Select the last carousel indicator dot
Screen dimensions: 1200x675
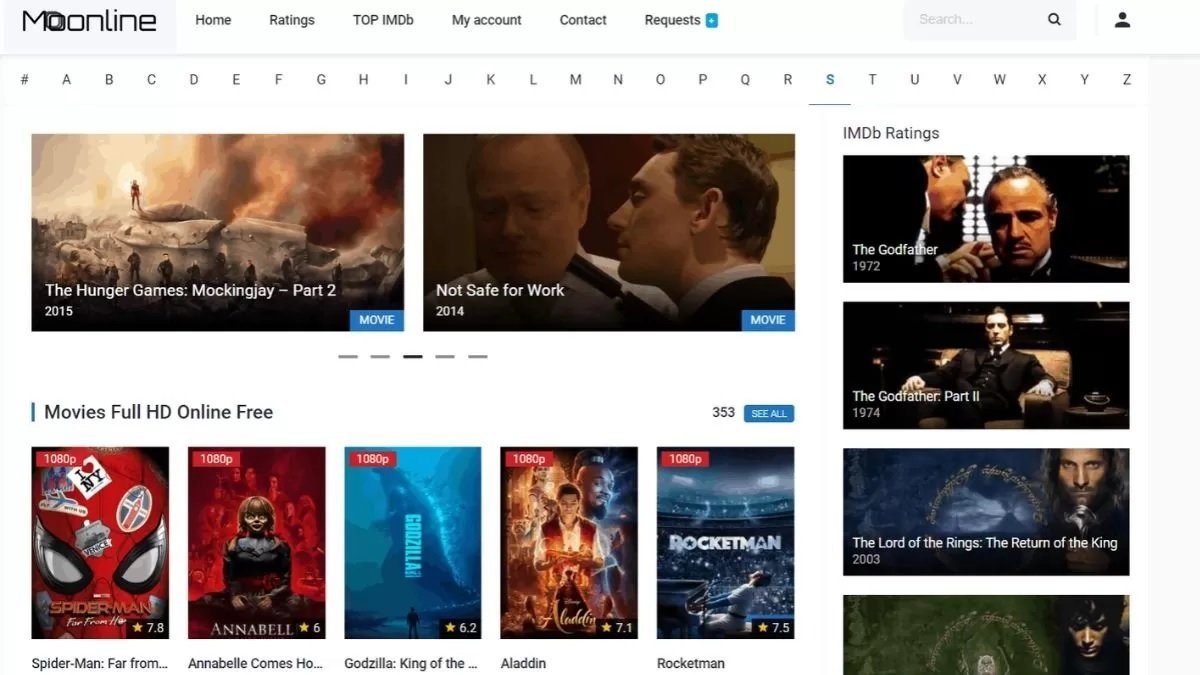pyautogui.click(x=477, y=355)
